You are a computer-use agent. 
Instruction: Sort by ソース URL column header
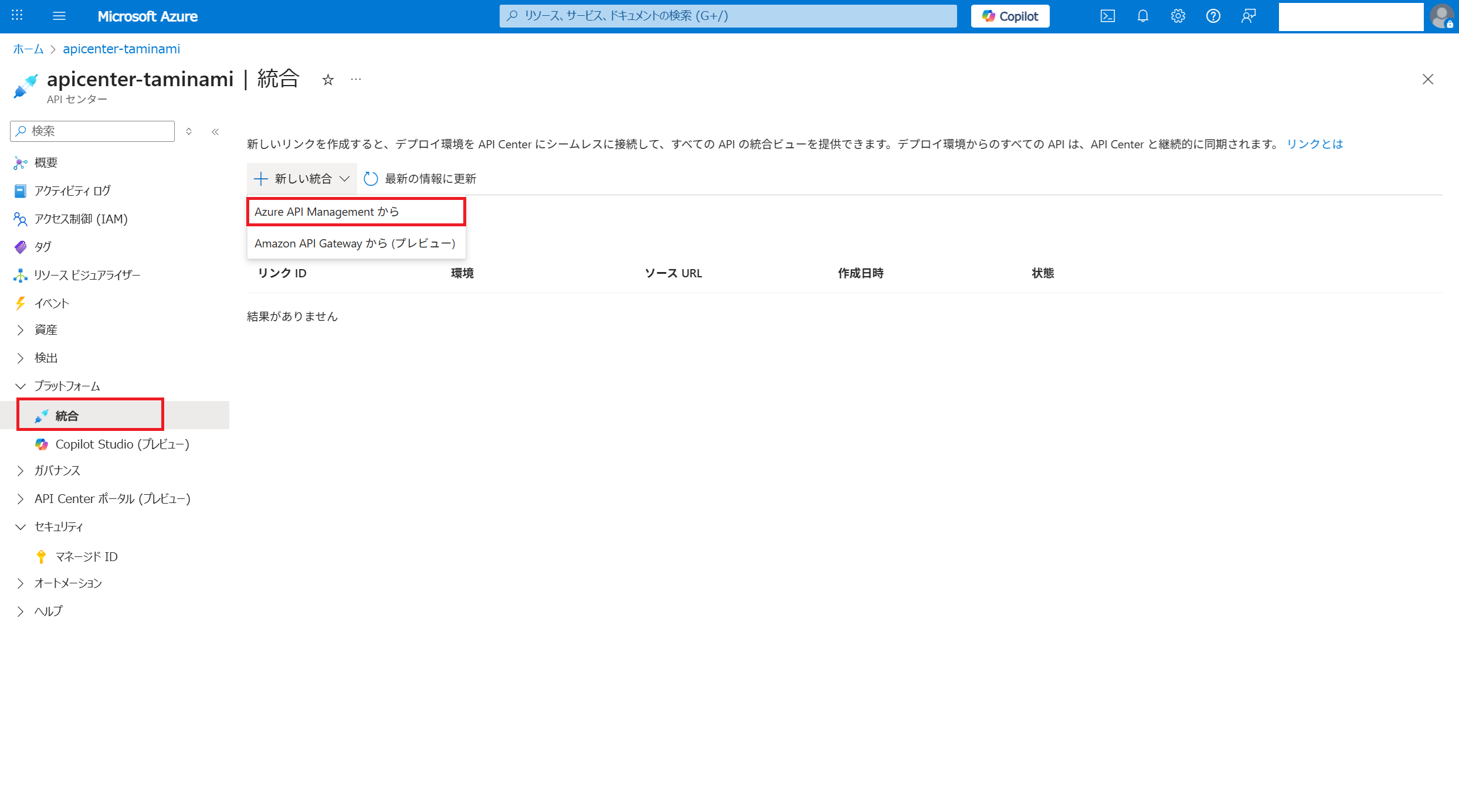pos(673,273)
